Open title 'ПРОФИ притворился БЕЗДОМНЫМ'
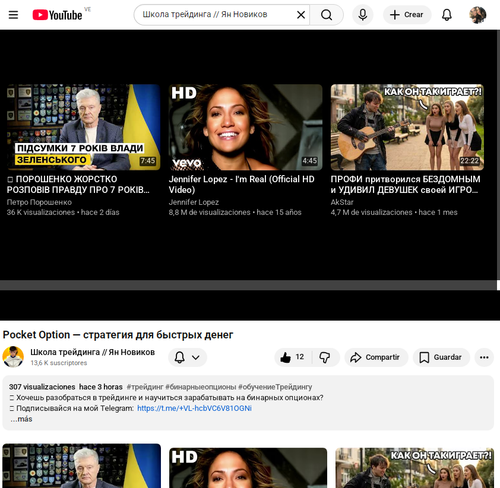This screenshot has width=500, height=488. point(405,184)
